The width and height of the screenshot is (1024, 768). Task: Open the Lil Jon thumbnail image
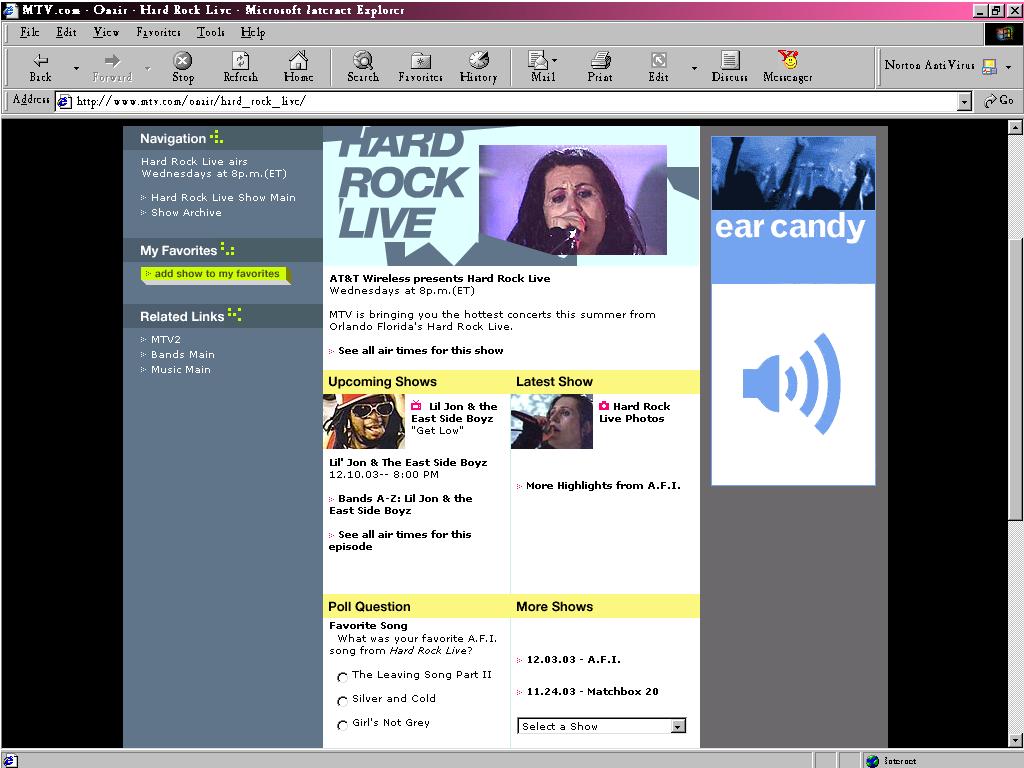click(364, 421)
